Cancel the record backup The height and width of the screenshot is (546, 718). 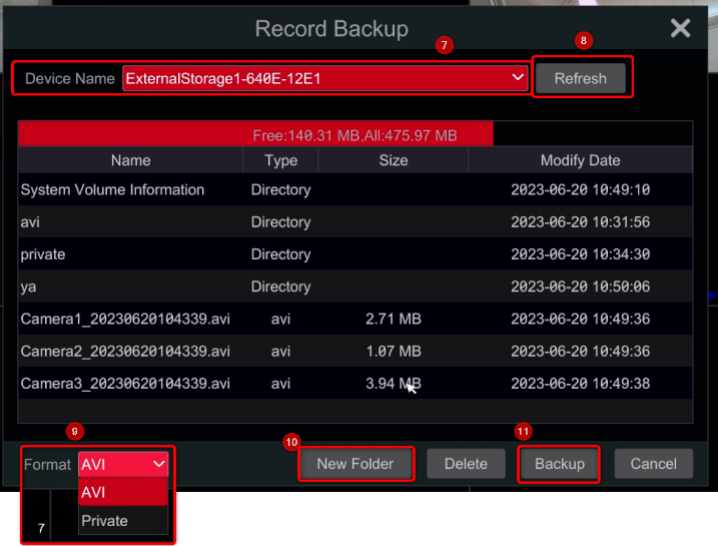click(x=653, y=464)
